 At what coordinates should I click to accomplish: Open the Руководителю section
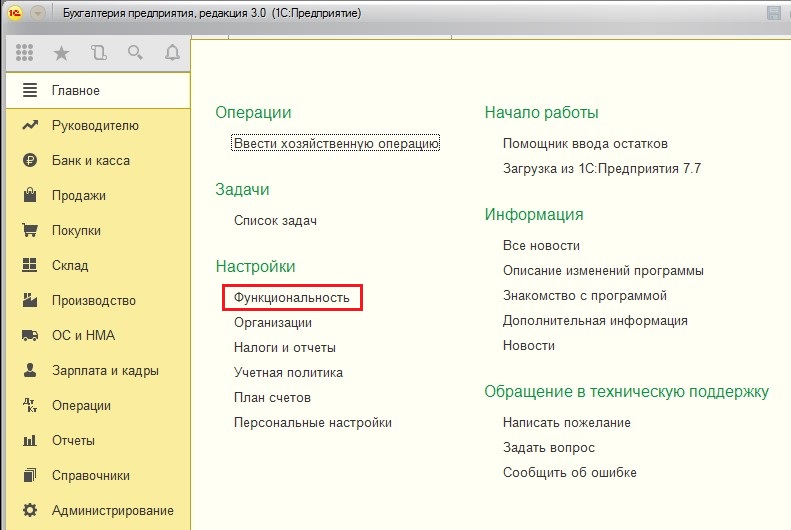(98, 125)
